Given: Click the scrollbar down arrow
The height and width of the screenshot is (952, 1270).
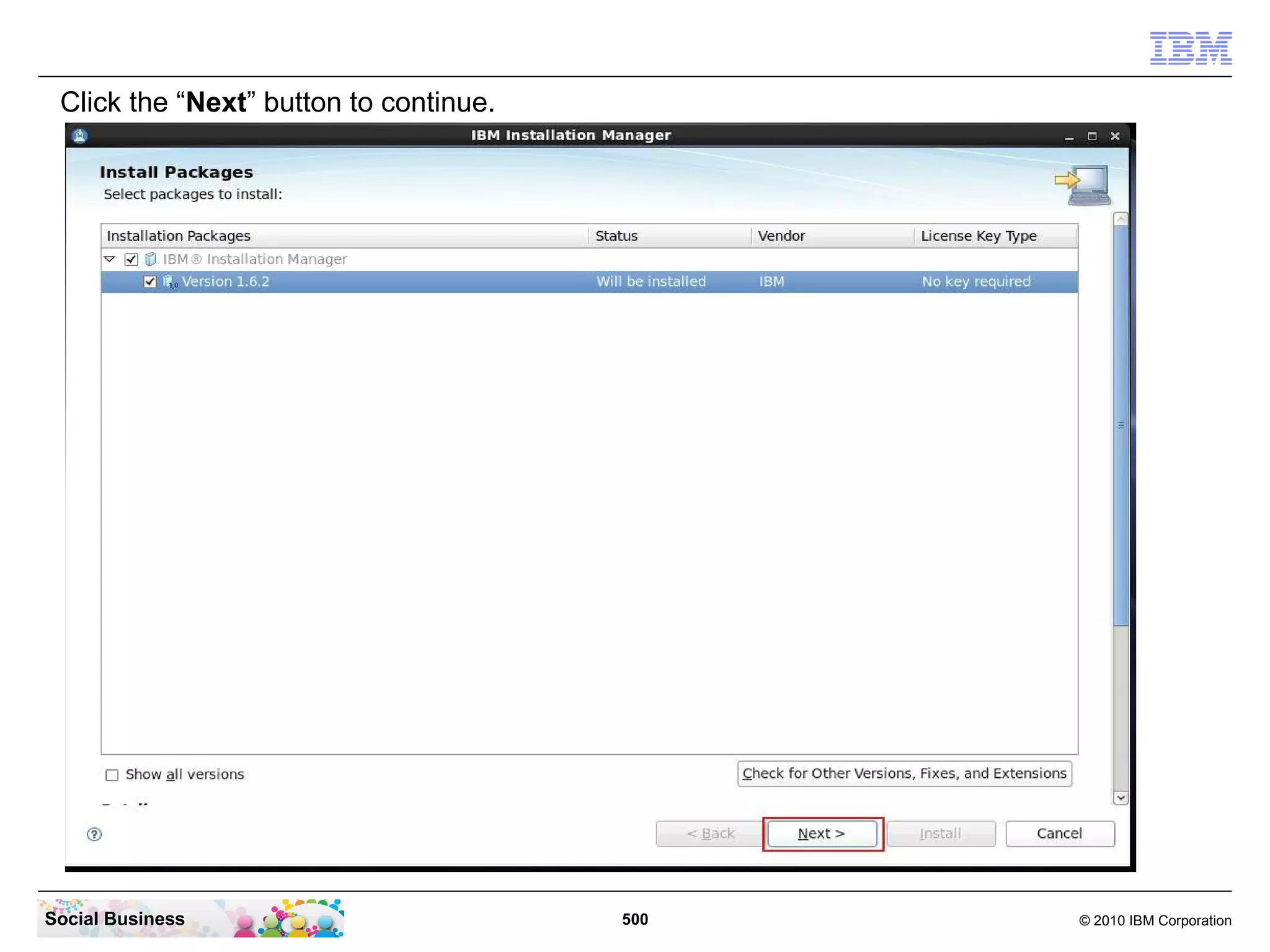Looking at the screenshot, I should point(1121,798).
